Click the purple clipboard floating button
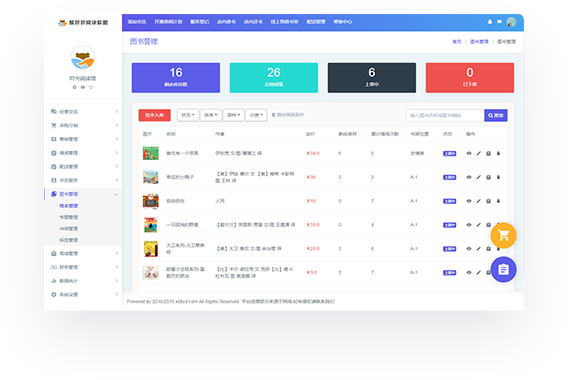Viewport: 568px width, 380px height. [x=503, y=270]
